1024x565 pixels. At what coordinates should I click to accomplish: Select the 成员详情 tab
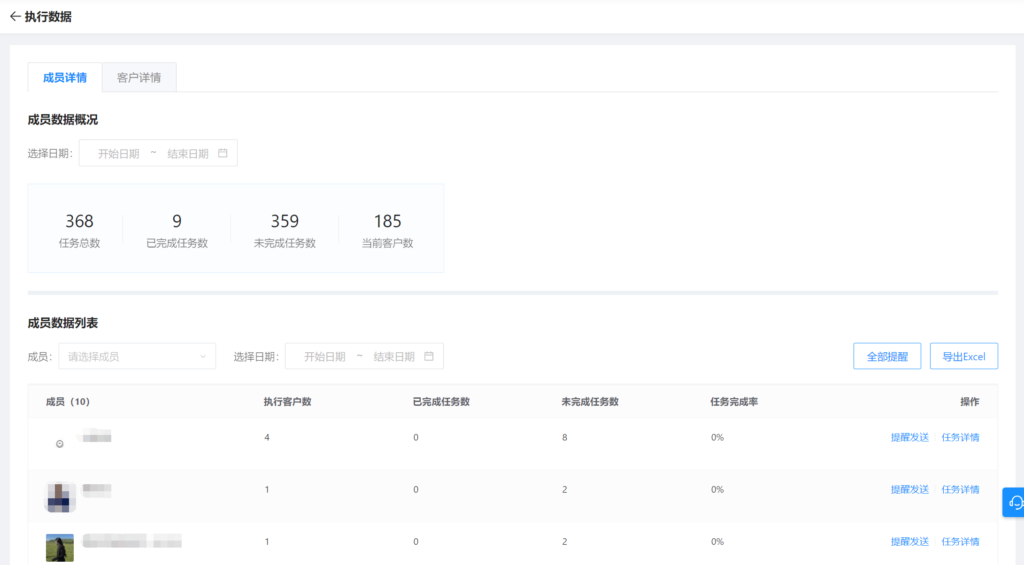pyautogui.click(x=65, y=78)
